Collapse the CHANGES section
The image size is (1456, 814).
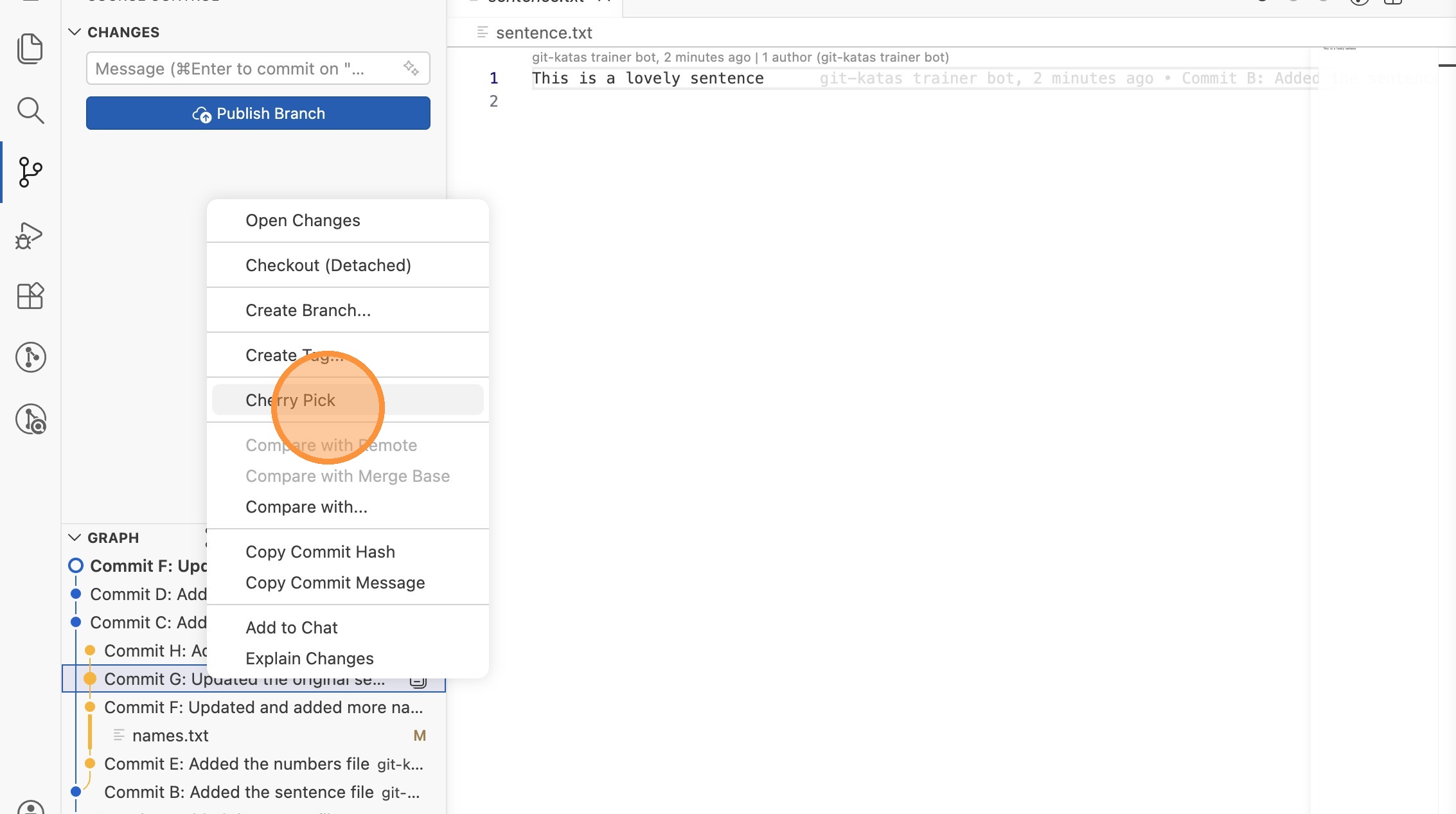75,32
